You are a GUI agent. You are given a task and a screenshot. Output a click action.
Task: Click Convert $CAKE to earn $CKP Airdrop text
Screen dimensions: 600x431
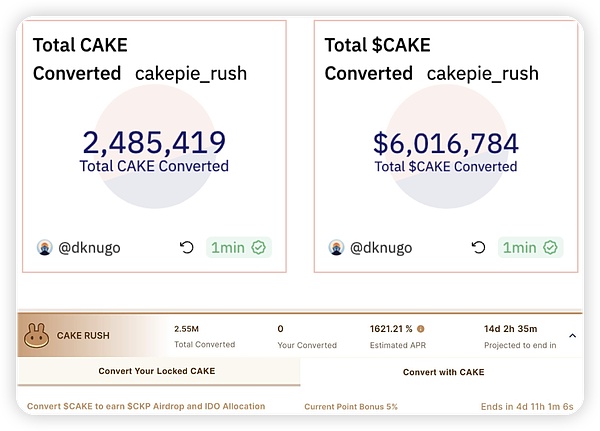(x=146, y=406)
